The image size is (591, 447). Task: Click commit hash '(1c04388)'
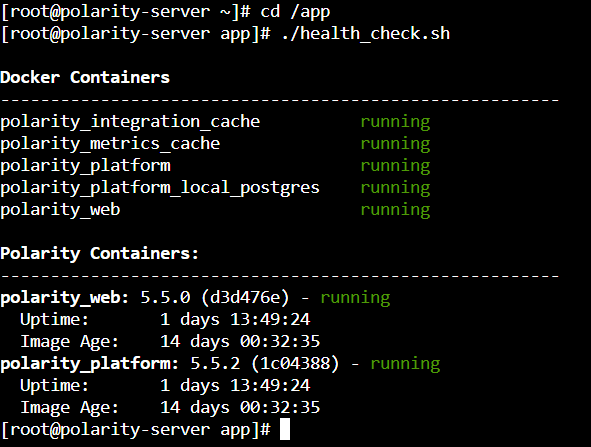click(295, 364)
